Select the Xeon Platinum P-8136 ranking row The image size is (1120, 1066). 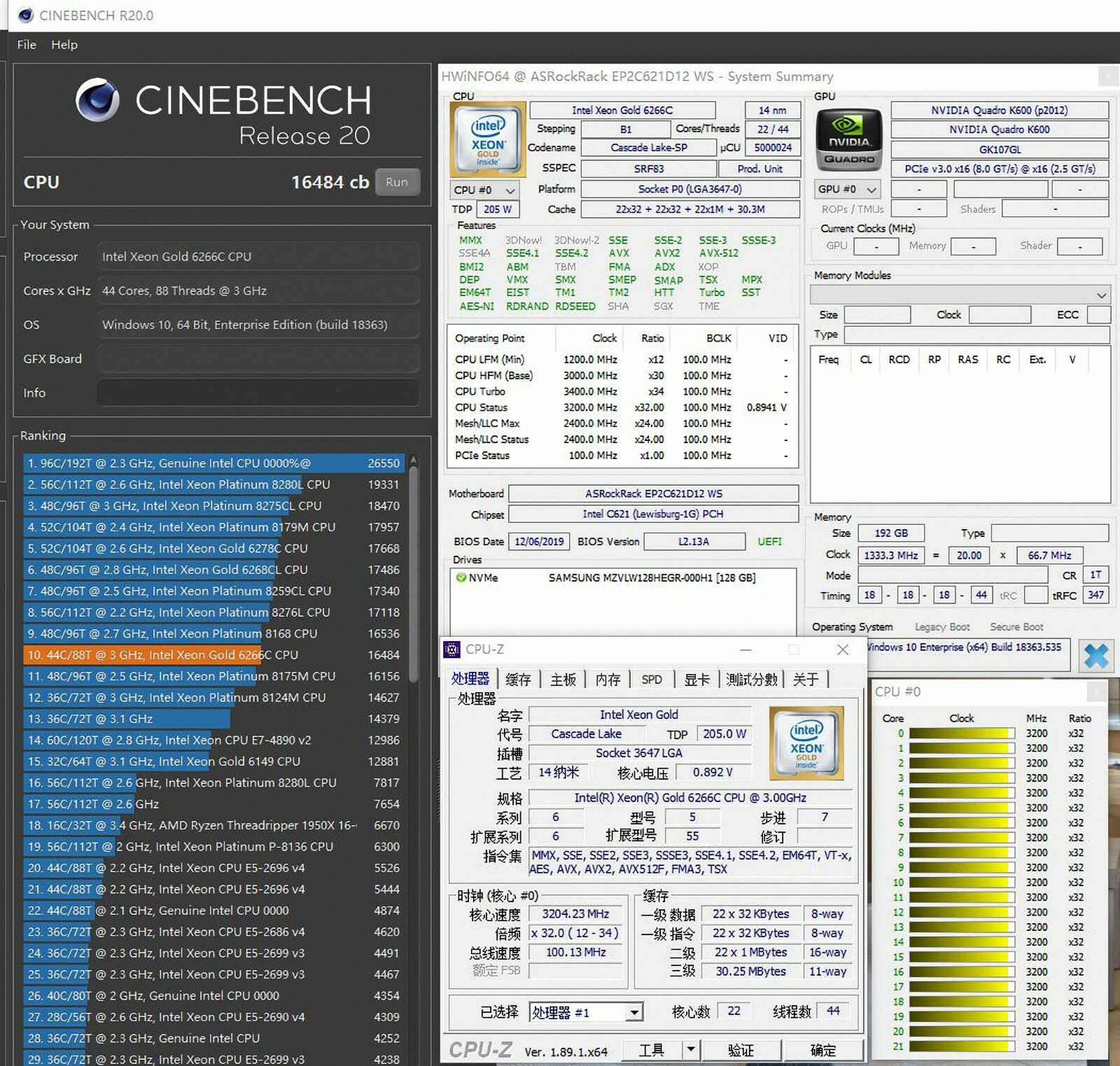214,847
